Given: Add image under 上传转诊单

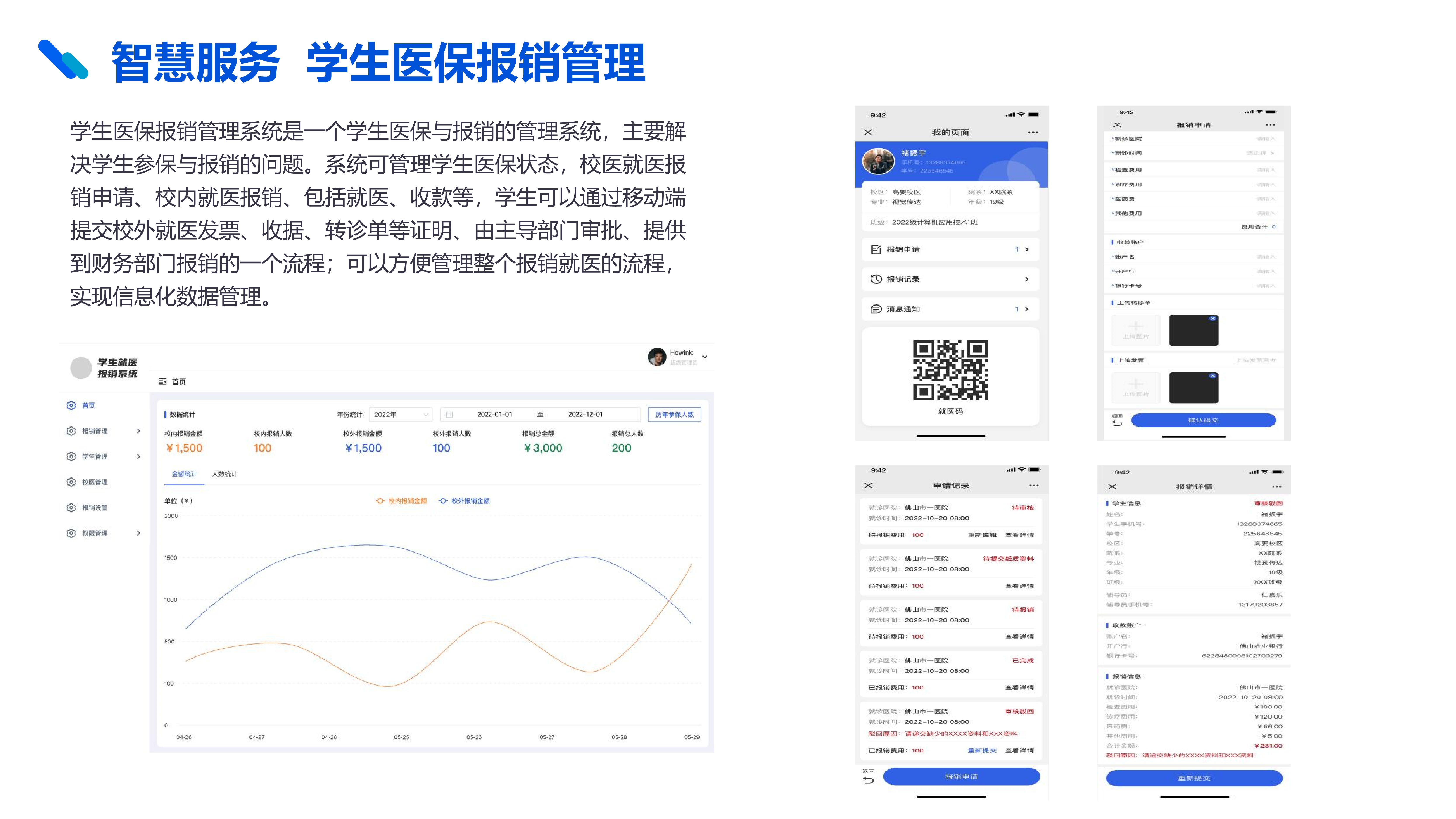Looking at the screenshot, I should click(x=1136, y=330).
